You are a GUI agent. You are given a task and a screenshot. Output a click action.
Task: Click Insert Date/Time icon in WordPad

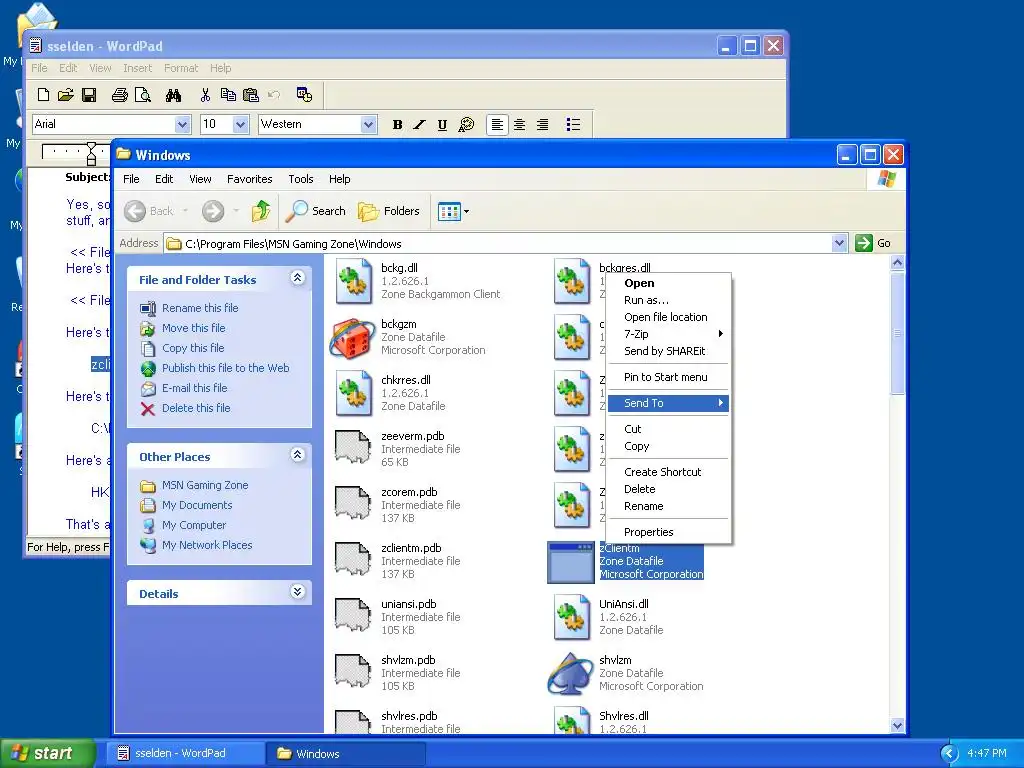coord(304,95)
